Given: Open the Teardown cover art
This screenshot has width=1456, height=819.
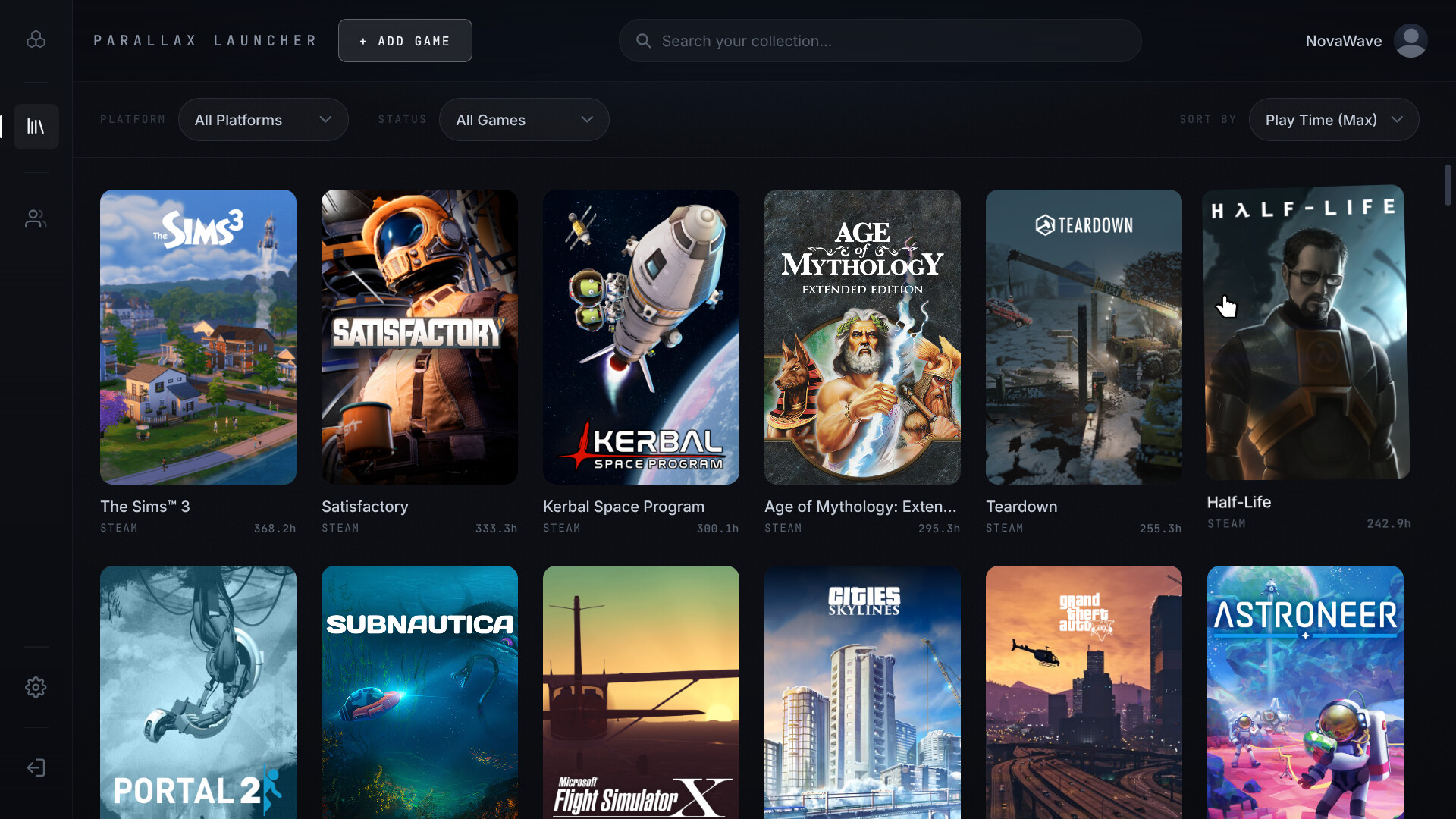Looking at the screenshot, I should click(1084, 337).
